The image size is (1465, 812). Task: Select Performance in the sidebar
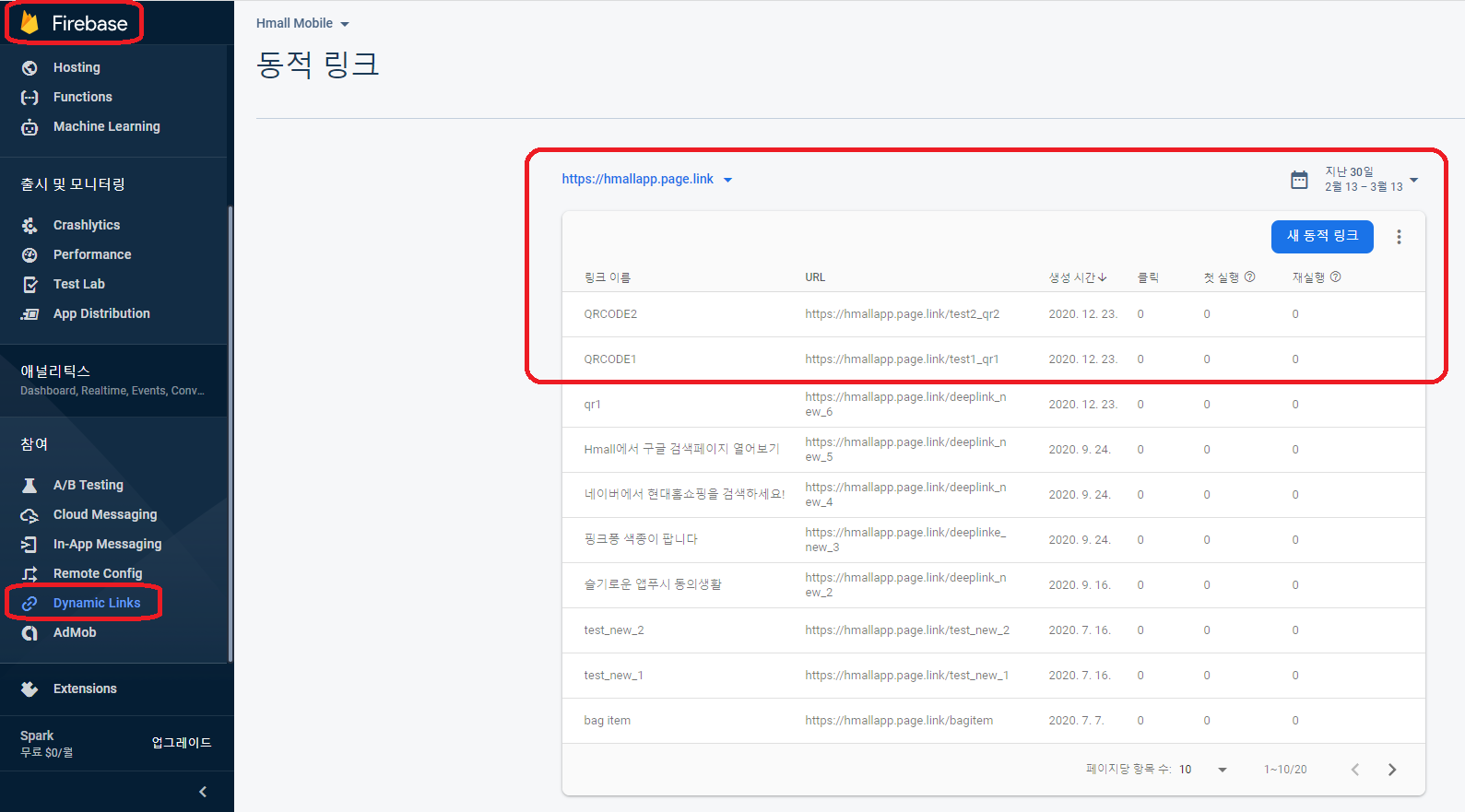coord(92,254)
